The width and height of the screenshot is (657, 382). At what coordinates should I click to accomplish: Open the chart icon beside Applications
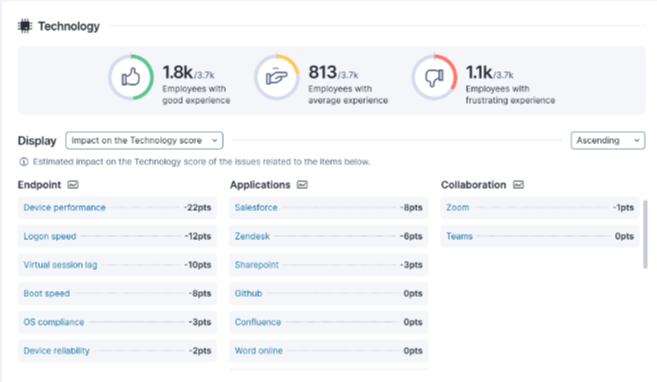tap(302, 185)
